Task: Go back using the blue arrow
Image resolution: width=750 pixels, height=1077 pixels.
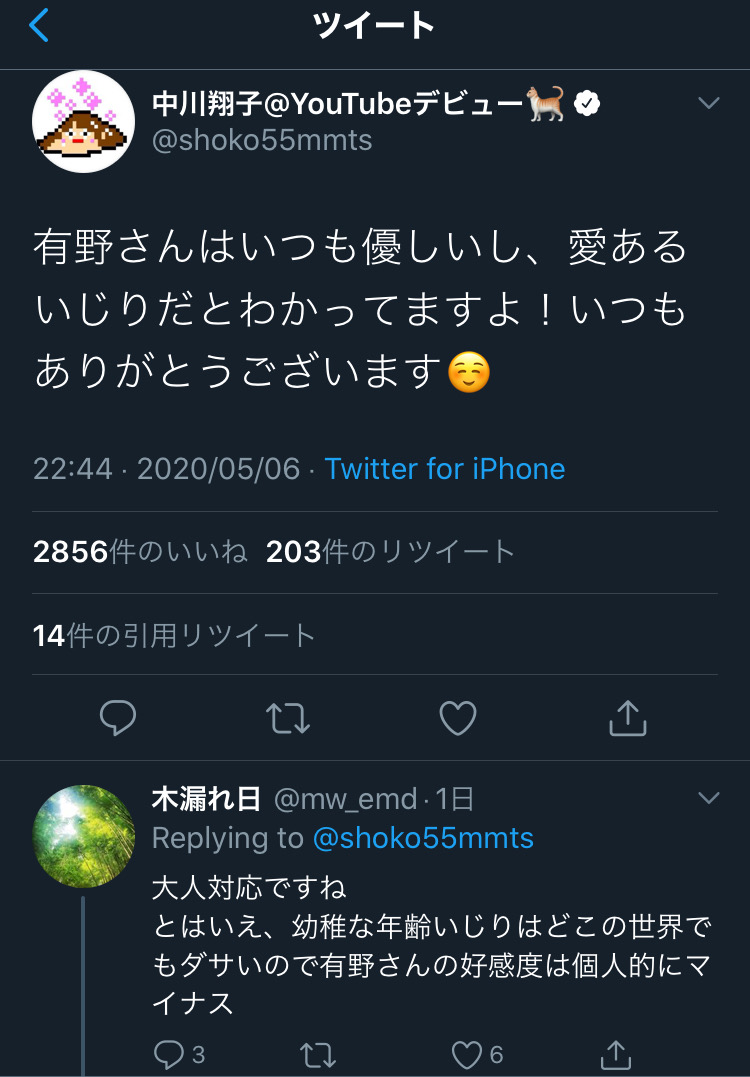Action: click(39, 25)
